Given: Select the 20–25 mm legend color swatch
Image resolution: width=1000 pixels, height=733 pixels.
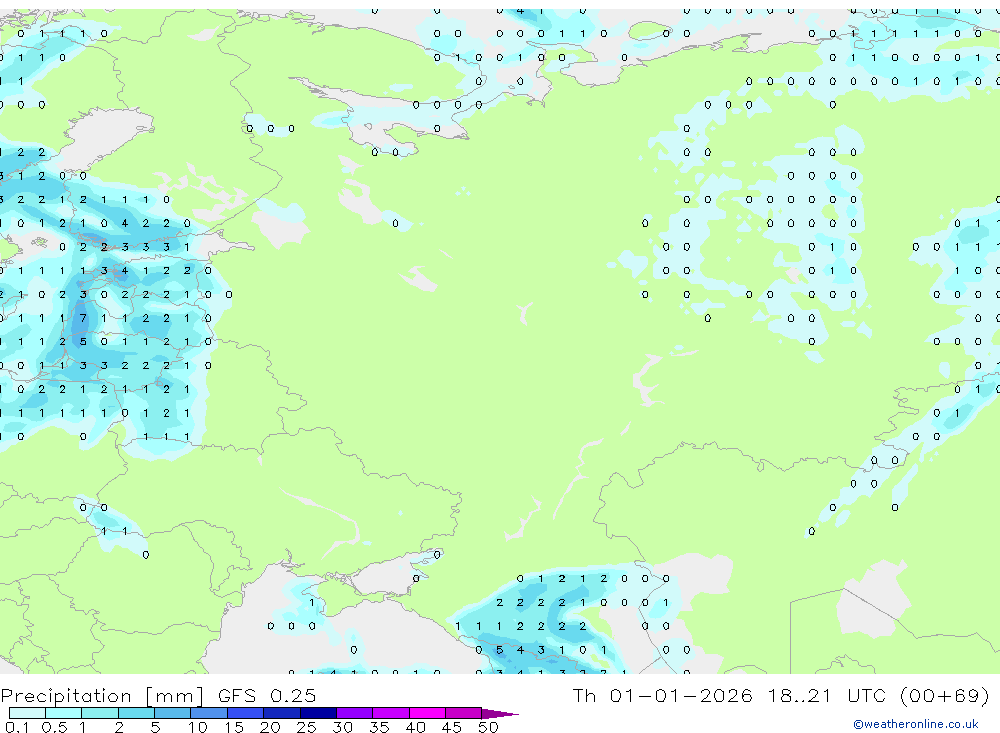Looking at the screenshot, I should pos(282,713).
